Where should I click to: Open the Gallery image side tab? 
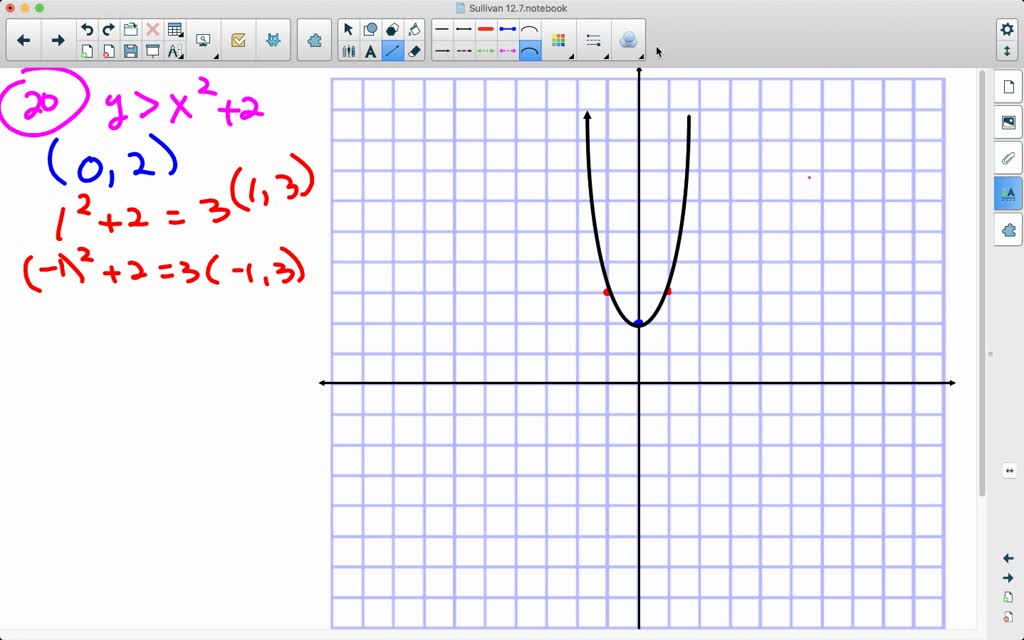(x=1008, y=123)
